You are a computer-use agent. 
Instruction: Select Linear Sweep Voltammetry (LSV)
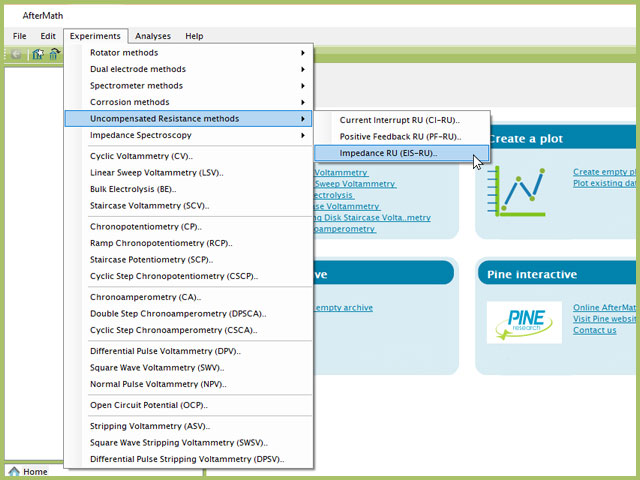(189, 173)
